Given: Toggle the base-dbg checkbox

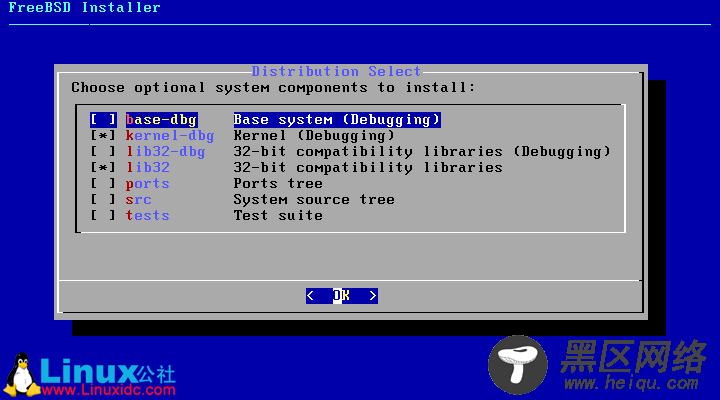Looking at the screenshot, I should click(x=103, y=120).
